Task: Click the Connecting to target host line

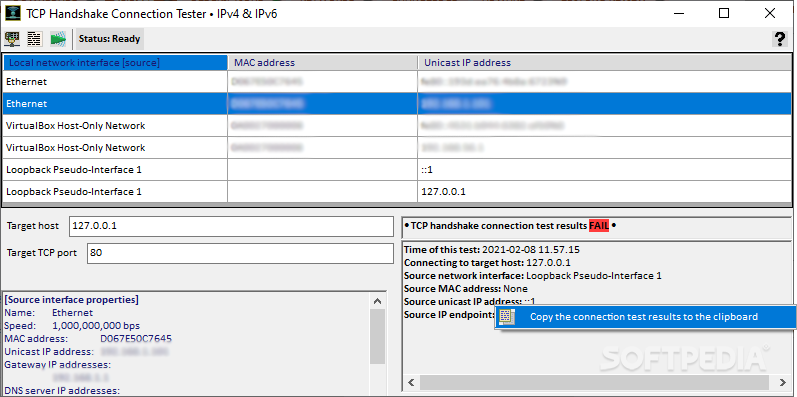Action: click(x=487, y=263)
